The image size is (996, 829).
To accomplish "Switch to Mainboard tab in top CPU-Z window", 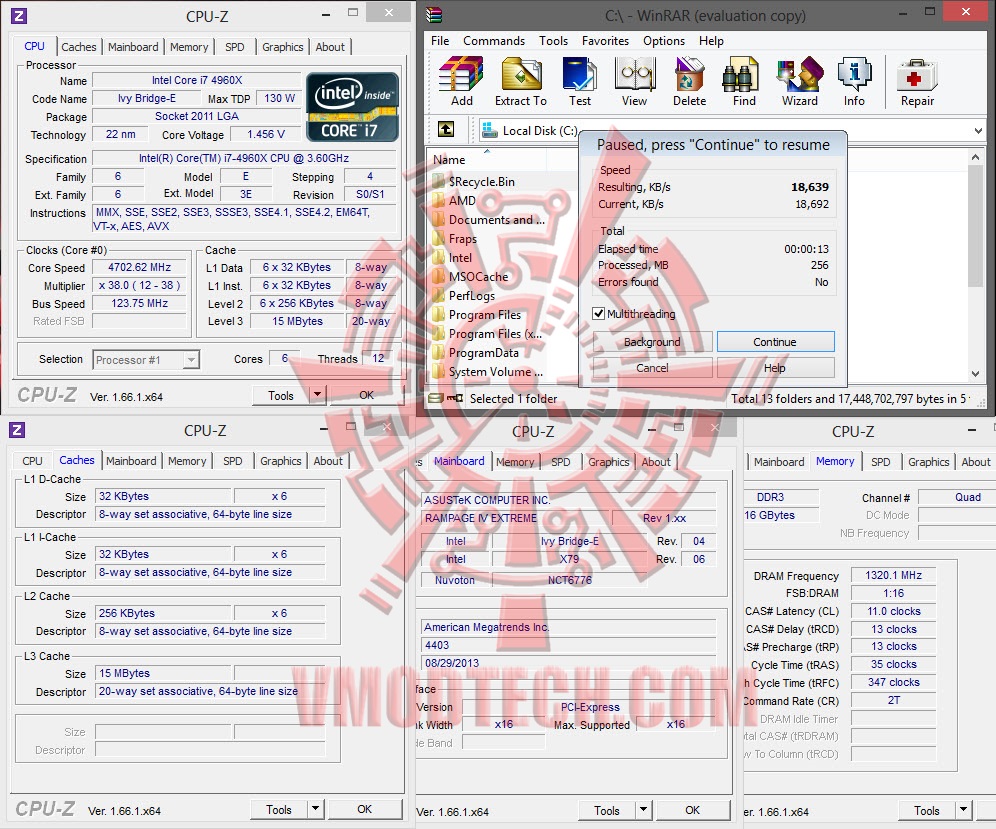I will (133, 47).
